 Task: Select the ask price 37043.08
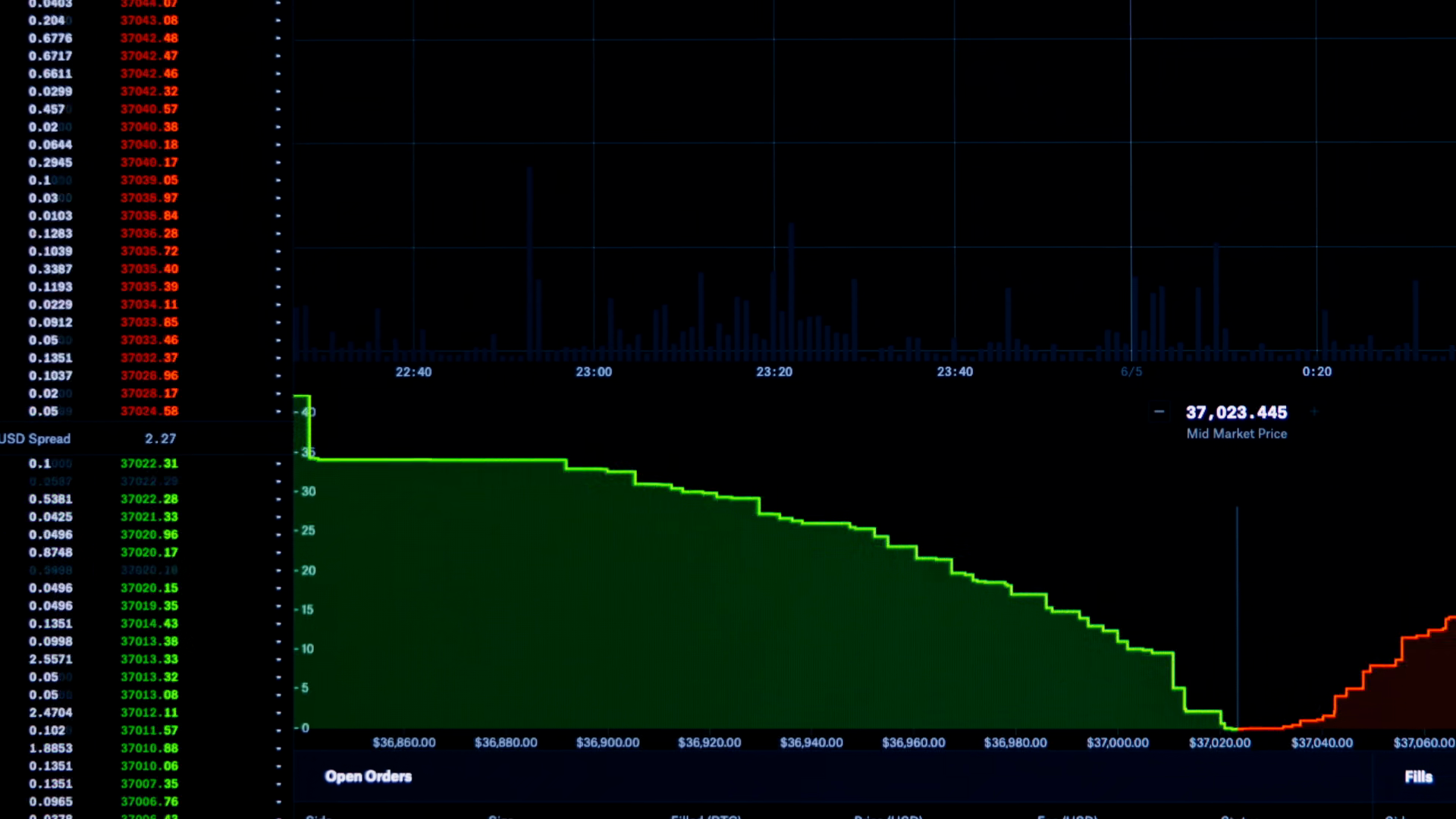149,20
